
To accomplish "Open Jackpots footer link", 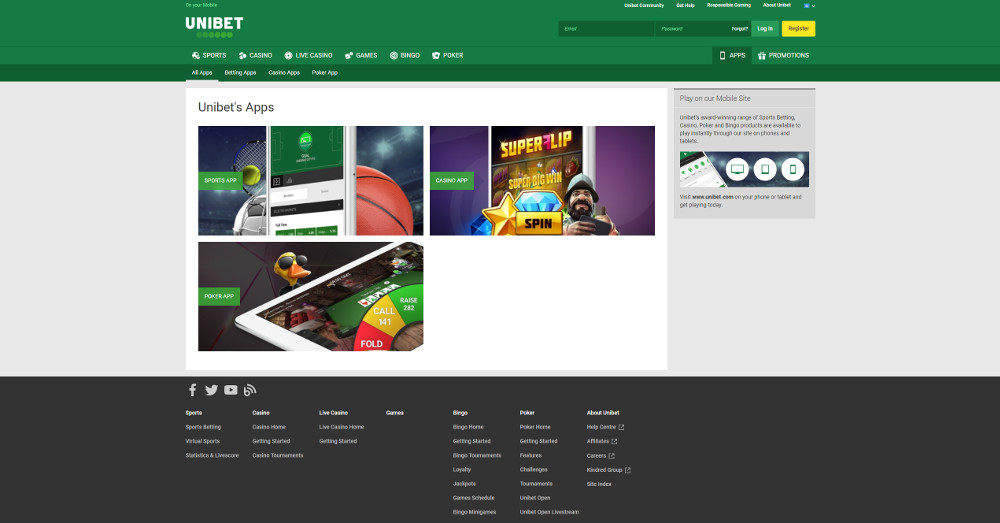I will pyautogui.click(x=464, y=483).
